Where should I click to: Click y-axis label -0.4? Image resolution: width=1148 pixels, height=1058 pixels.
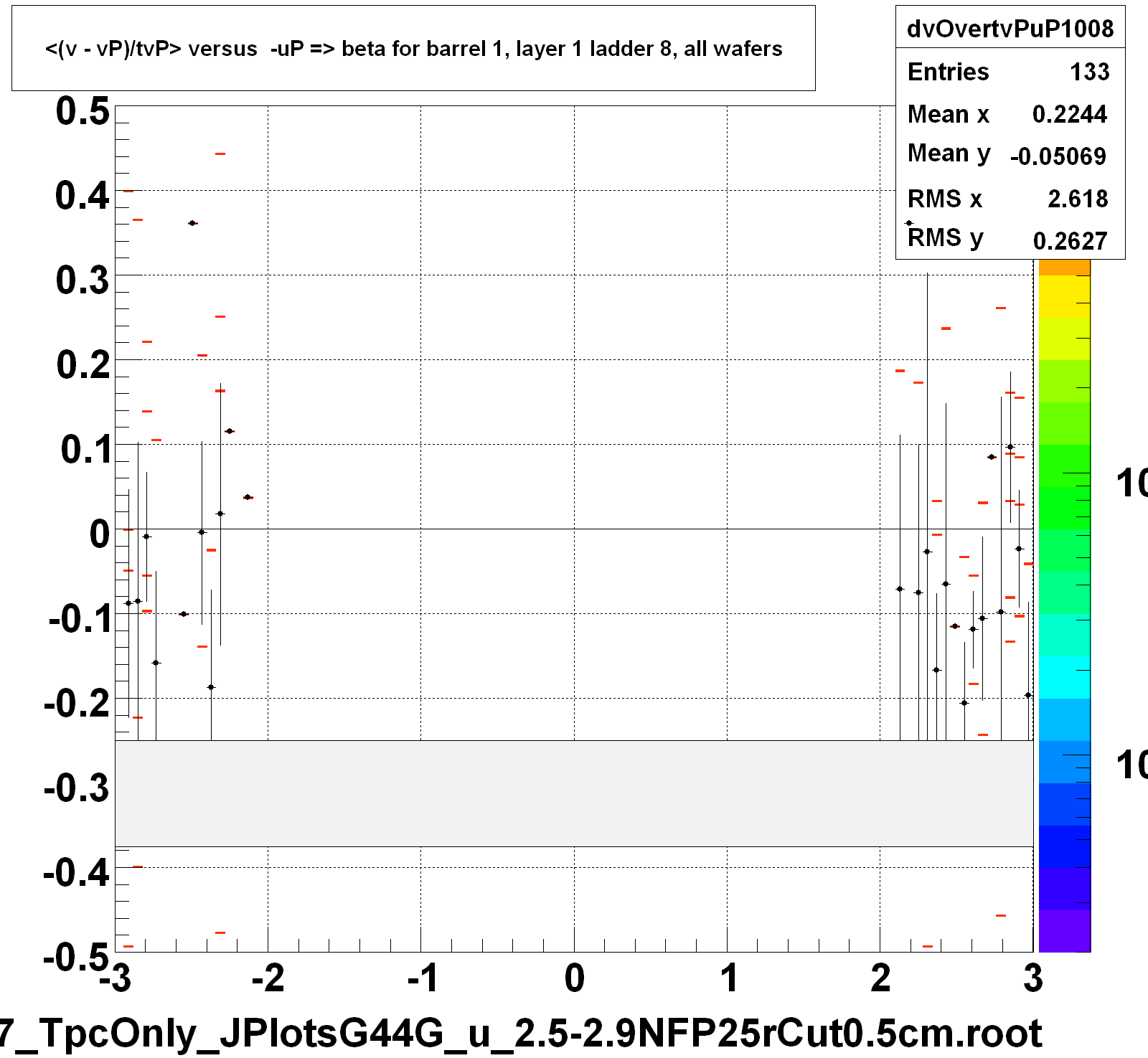(77, 873)
